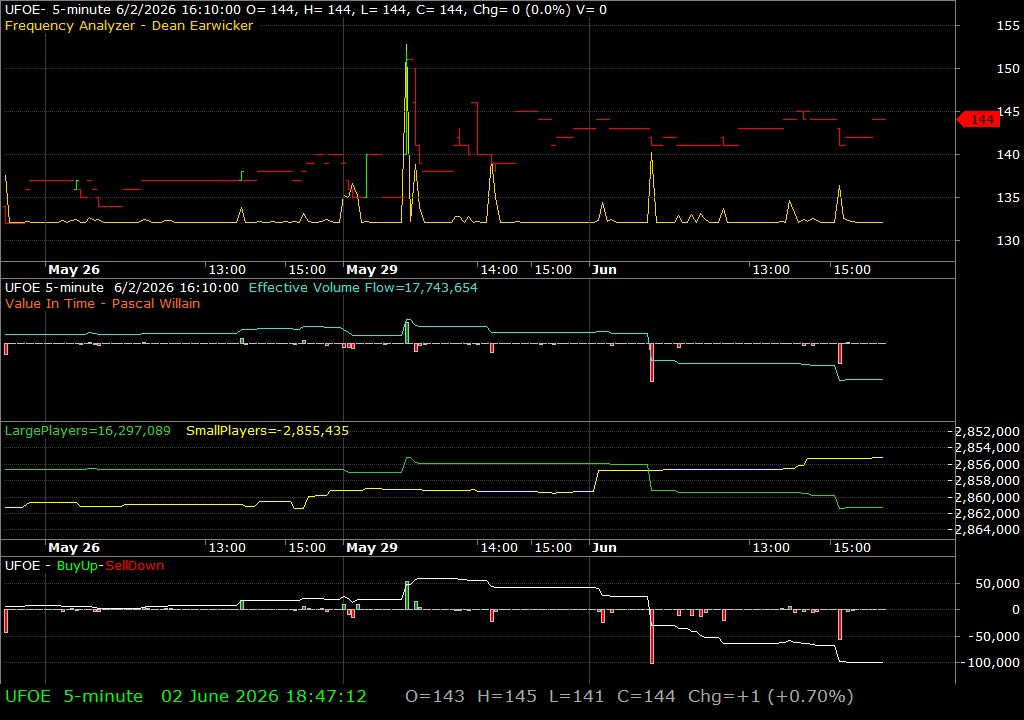1024x720 pixels.
Task: Click the 'Jun' date label on upper axis
Action: (x=604, y=270)
